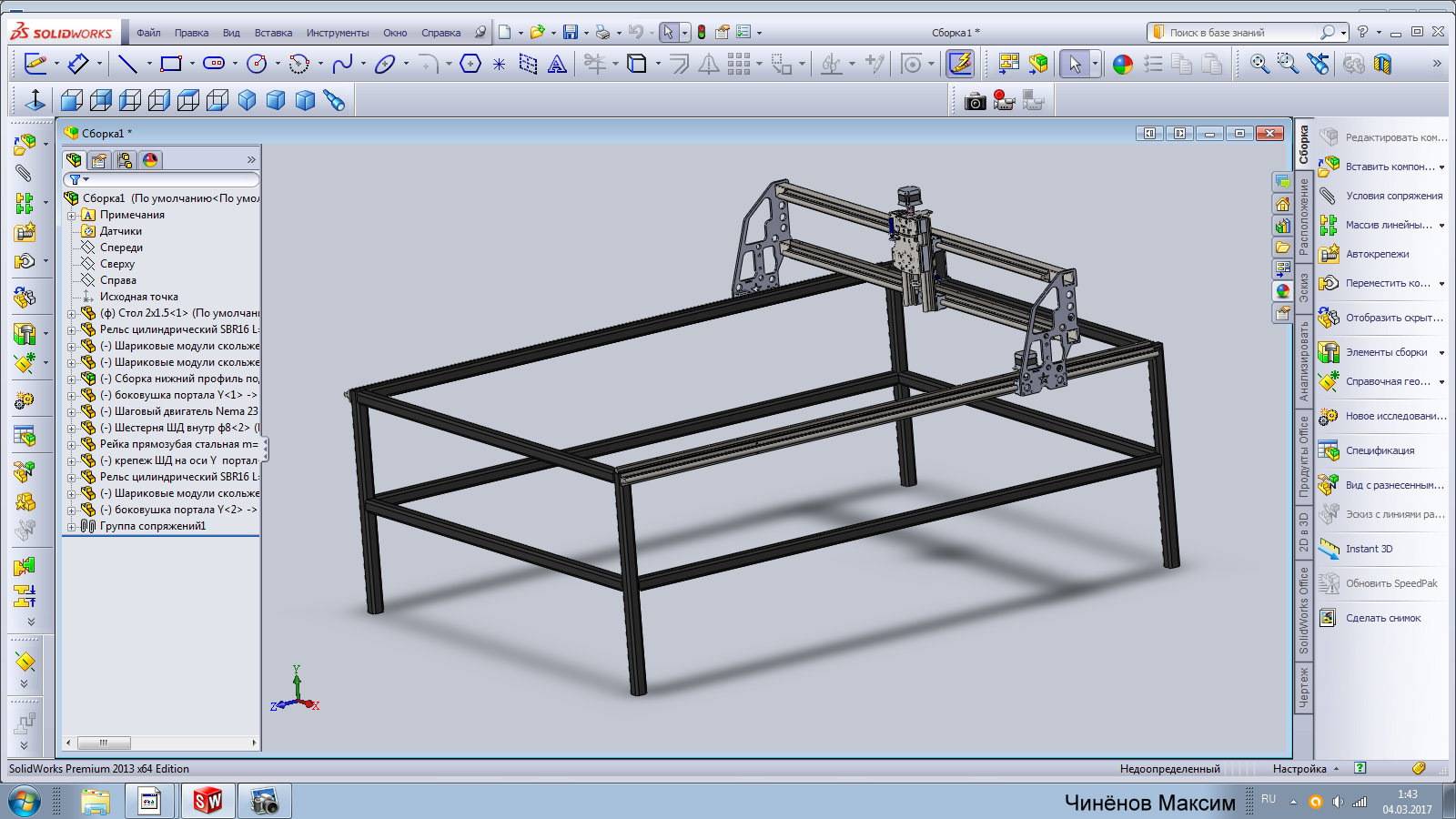Expand the Группа сопряжений1 node

(x=72, y=527)
